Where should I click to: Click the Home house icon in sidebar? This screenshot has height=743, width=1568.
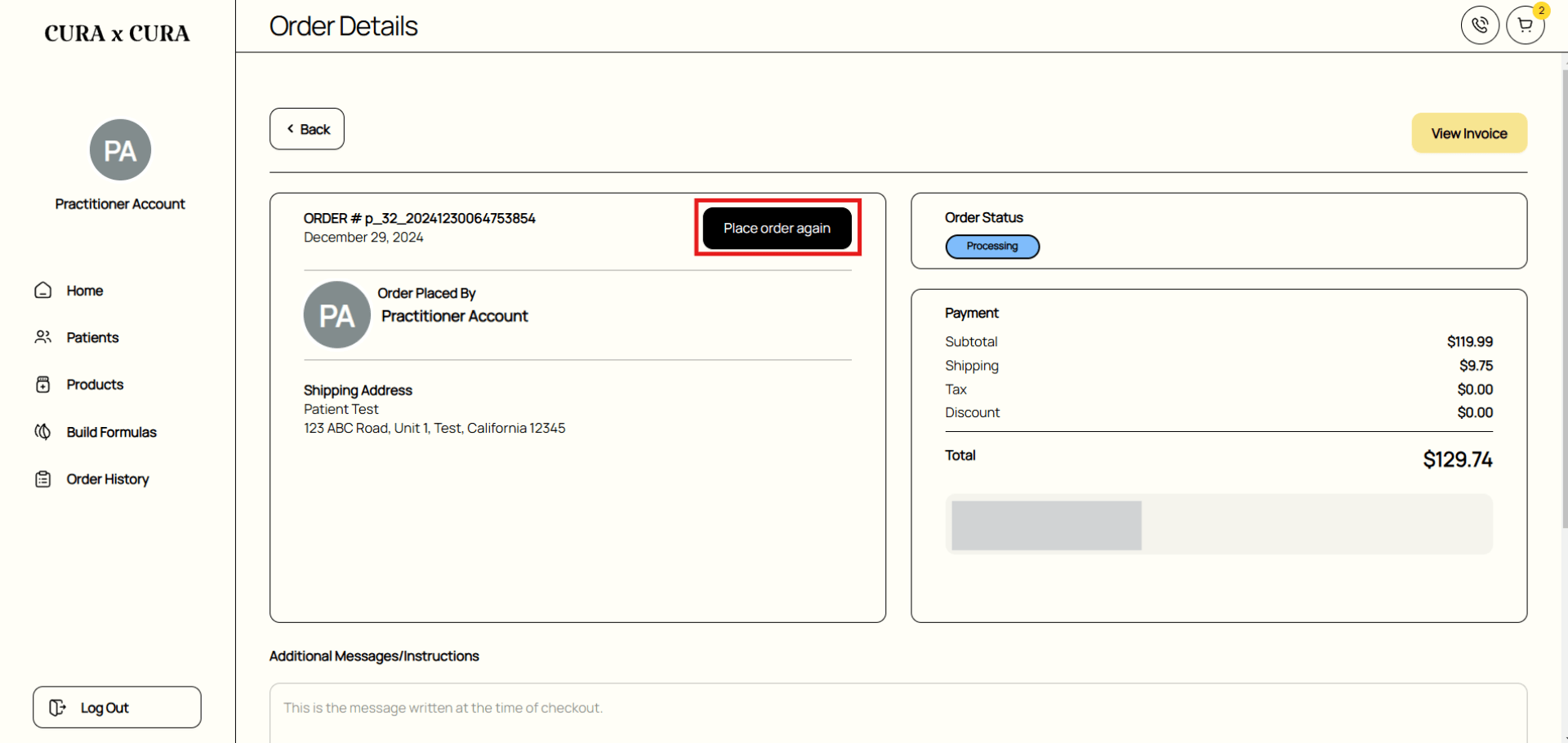[x=43, y=291]
